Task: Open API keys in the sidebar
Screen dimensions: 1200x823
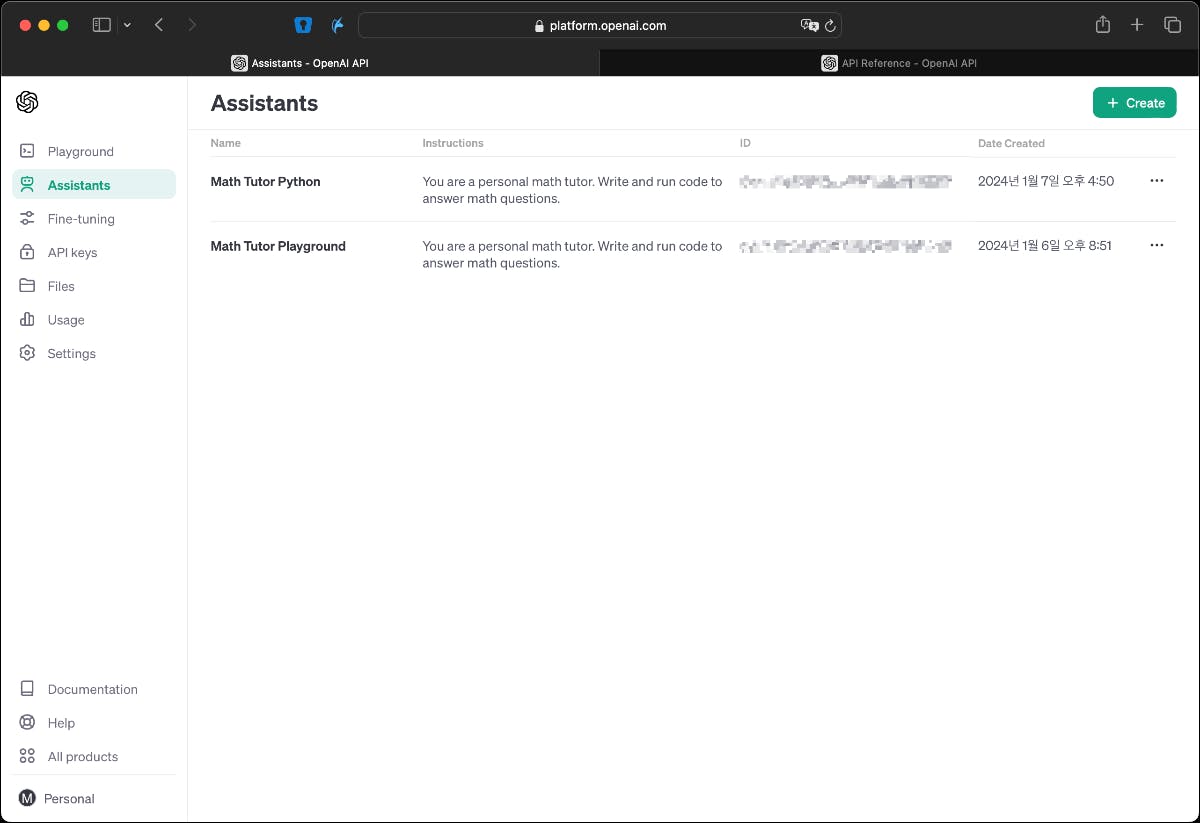Action: pyautogui.click(x=94, y=252)
